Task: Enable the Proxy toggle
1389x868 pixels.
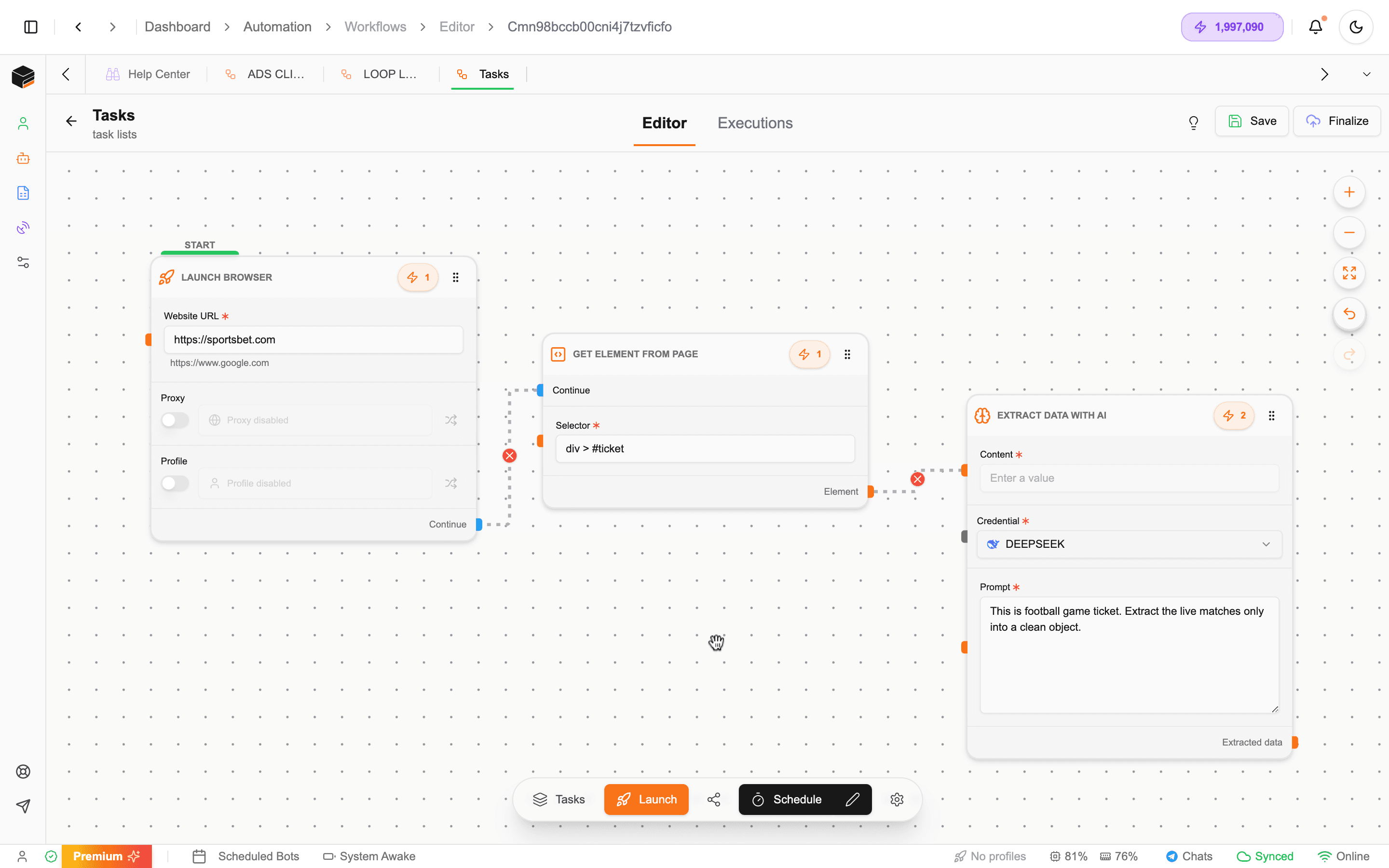Action: pos(175,420)
